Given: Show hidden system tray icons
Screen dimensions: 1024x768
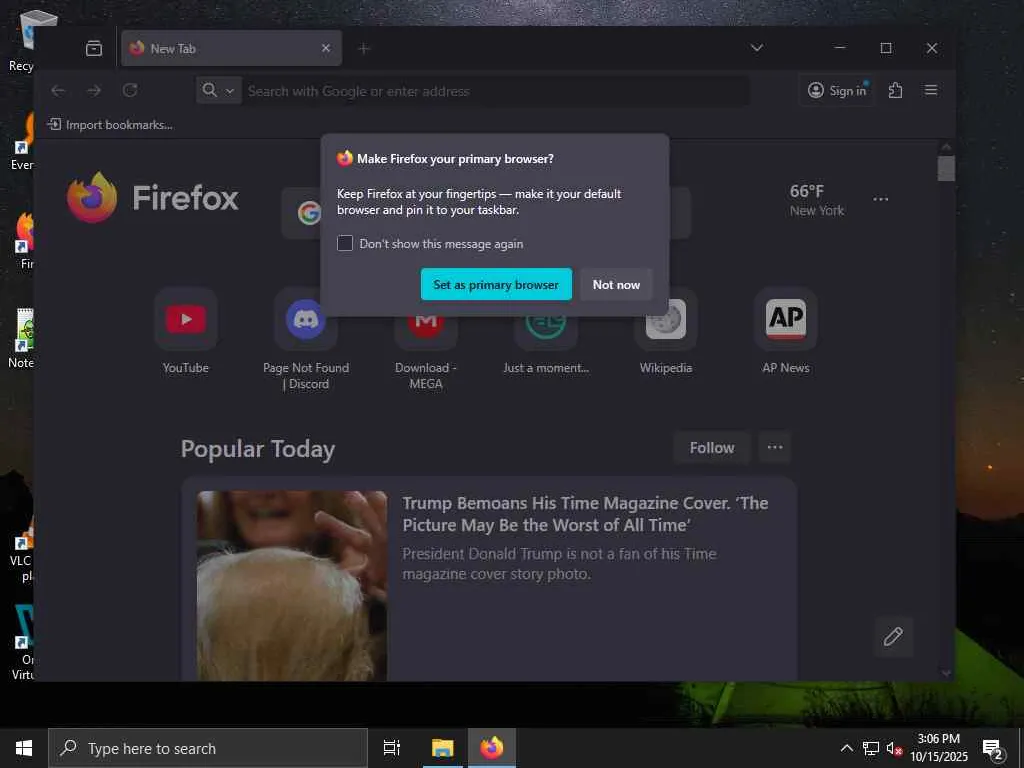Looking at the screenshot, I should (x=846, y=748).
